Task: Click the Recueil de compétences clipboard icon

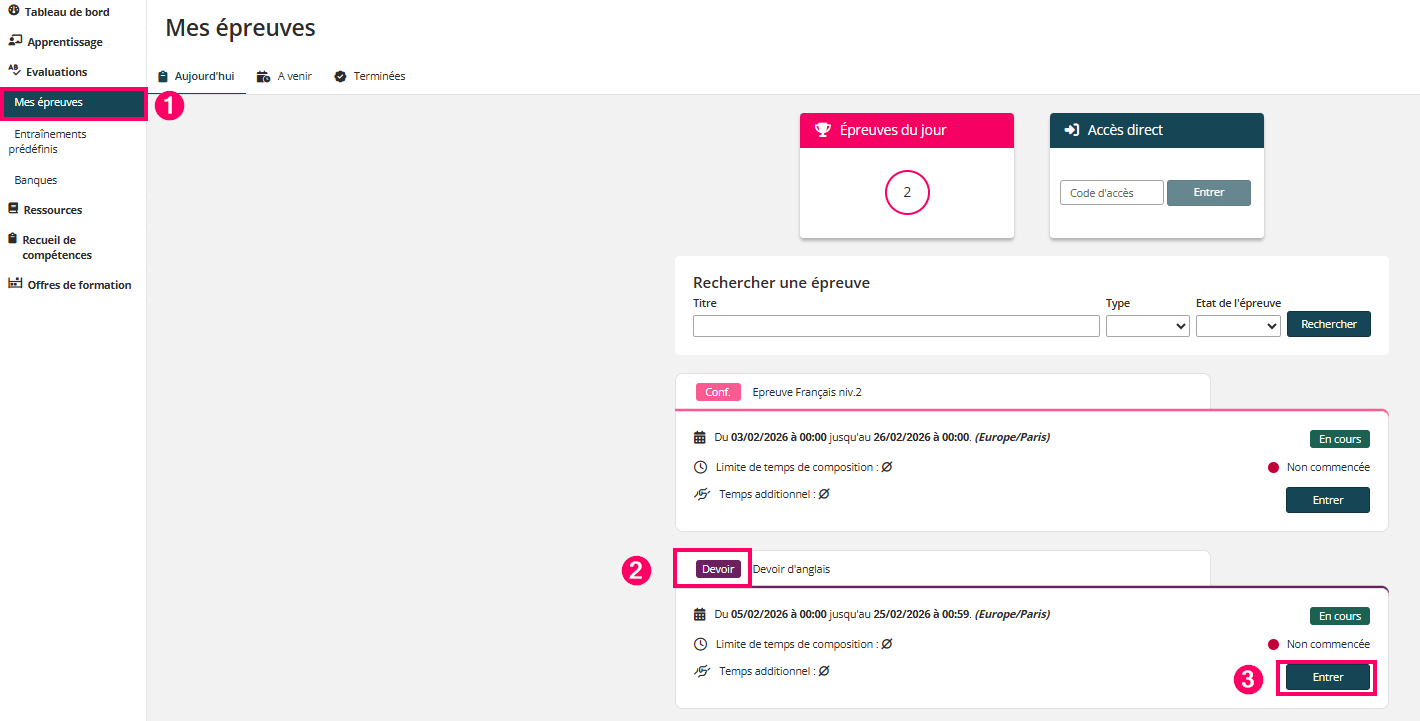Action: click(x=13, y=240)
